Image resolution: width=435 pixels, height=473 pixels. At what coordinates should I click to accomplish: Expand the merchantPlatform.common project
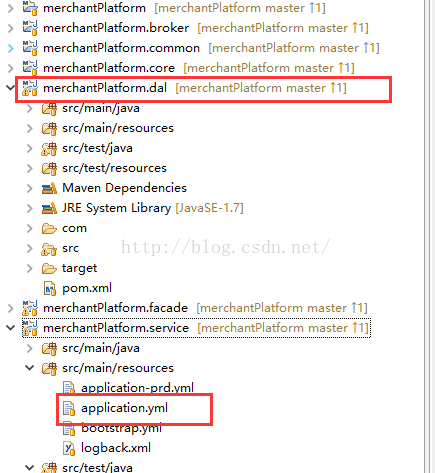coord(10,48)
